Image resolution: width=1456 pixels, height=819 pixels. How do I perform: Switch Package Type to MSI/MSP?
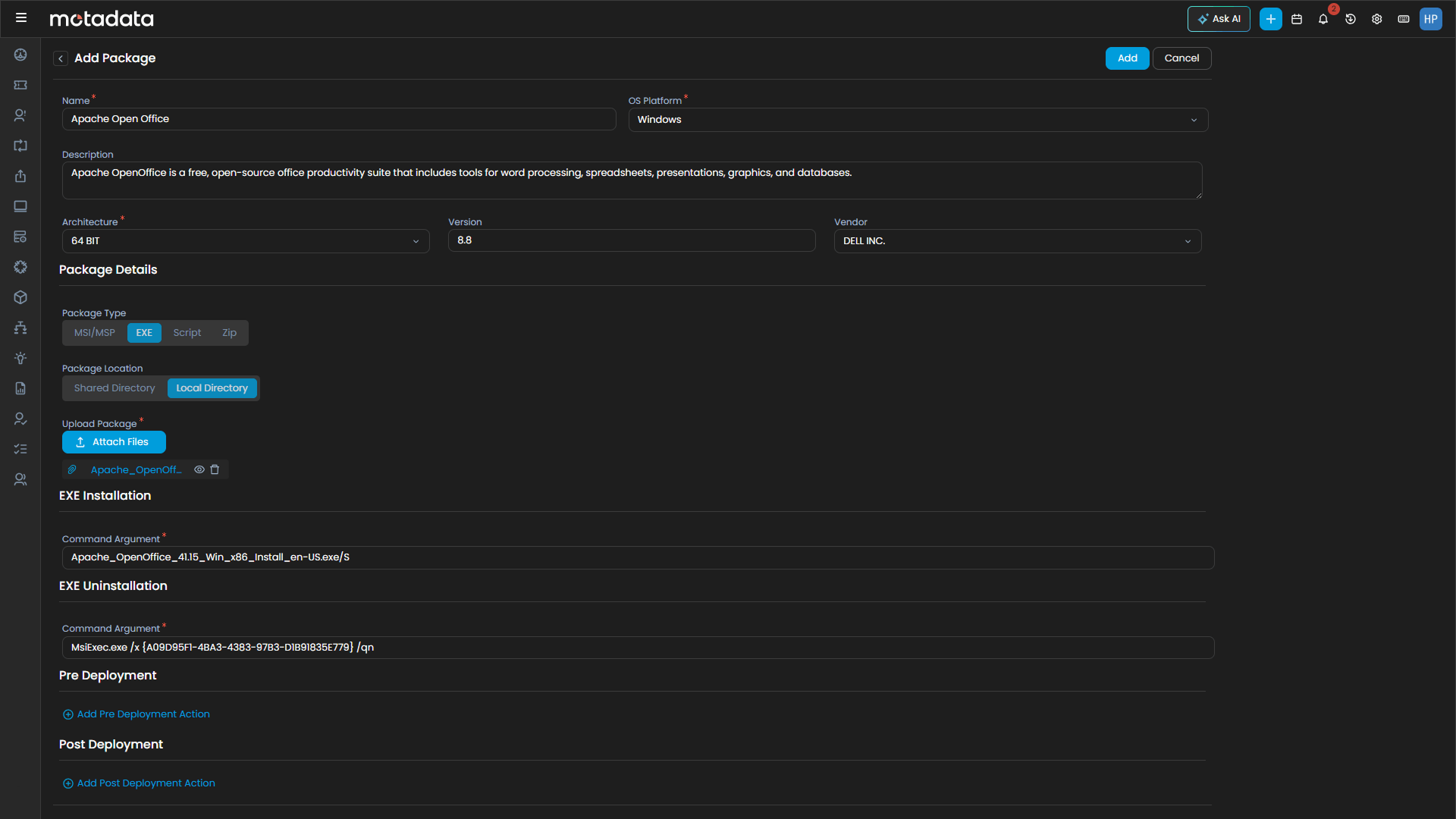(93, 332)
